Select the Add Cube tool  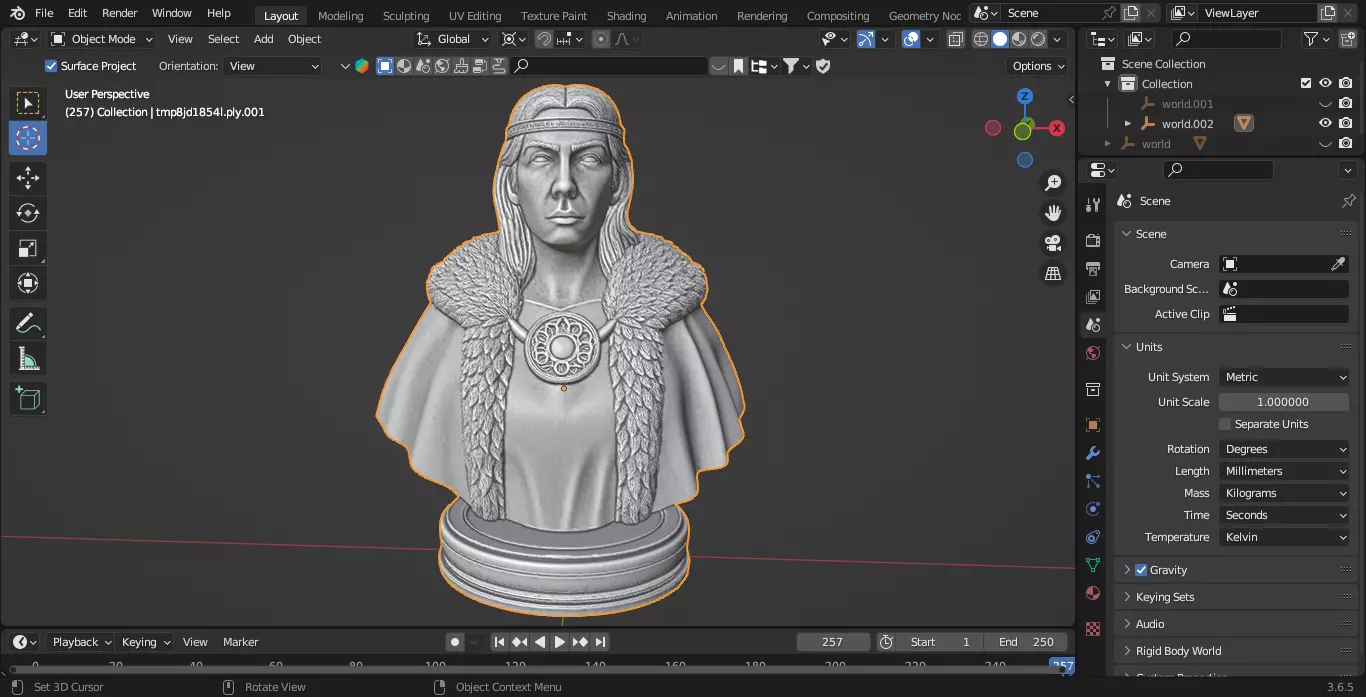coord(28,398)
